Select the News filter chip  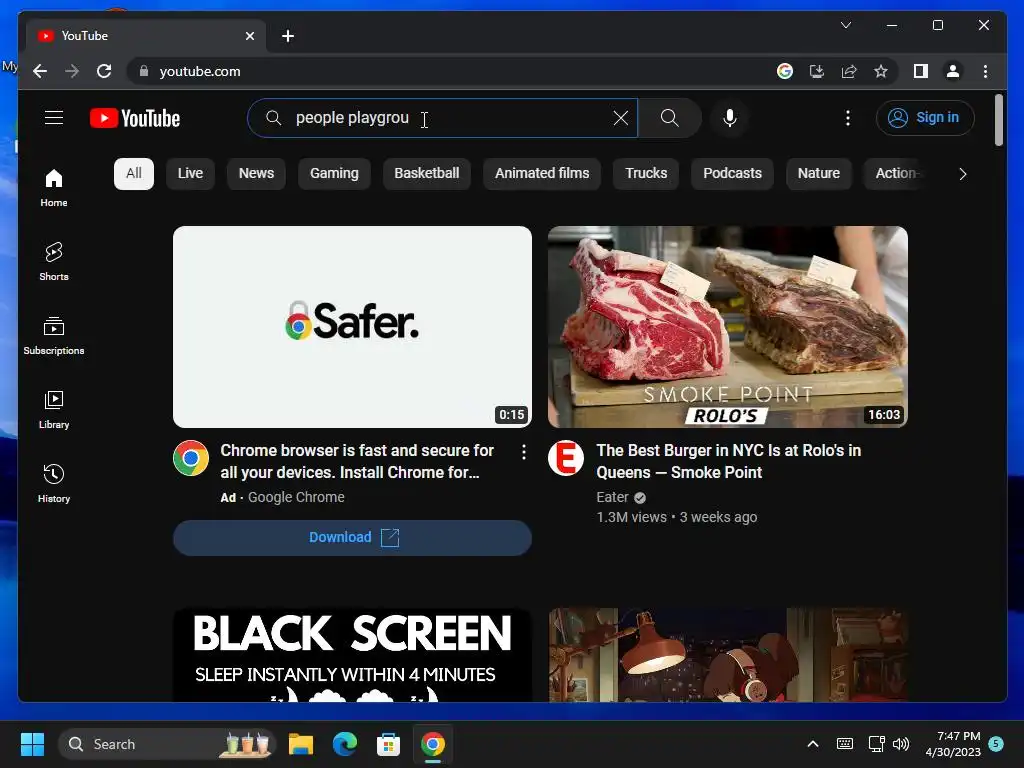[x=256, y=174]
